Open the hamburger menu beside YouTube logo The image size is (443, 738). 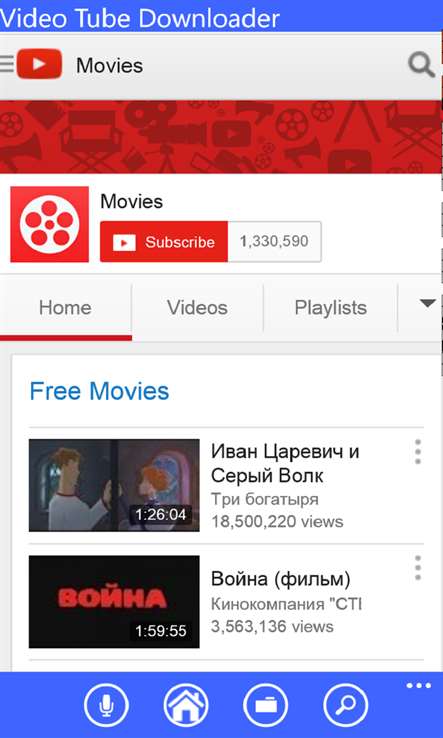click(7, 64)
